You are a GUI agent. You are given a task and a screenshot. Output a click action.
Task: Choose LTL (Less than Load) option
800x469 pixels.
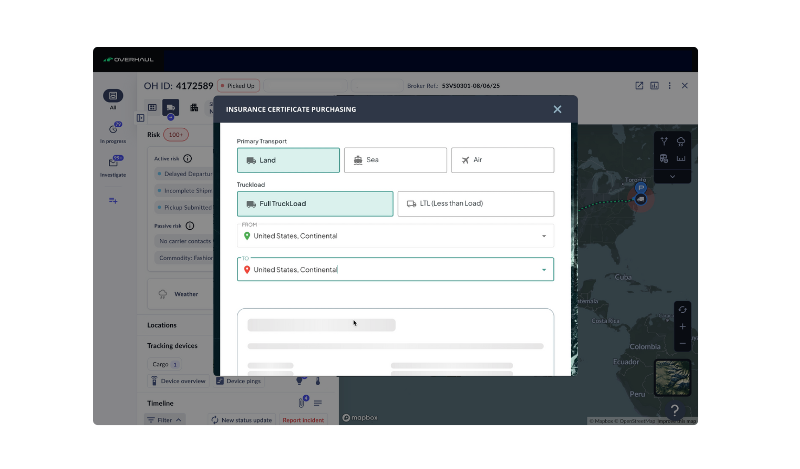[x=475, y=204]
